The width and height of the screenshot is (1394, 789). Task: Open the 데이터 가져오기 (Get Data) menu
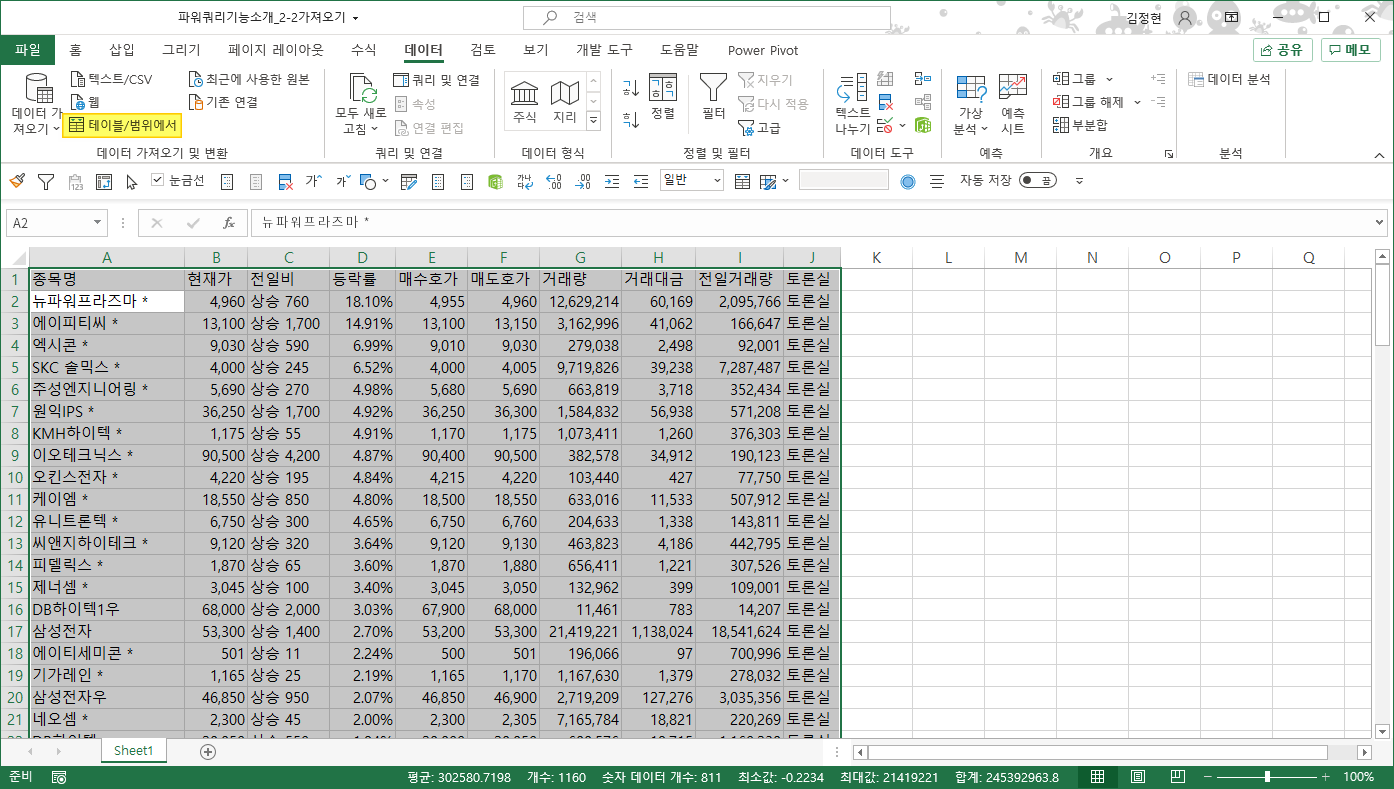(x=37, y=105)
